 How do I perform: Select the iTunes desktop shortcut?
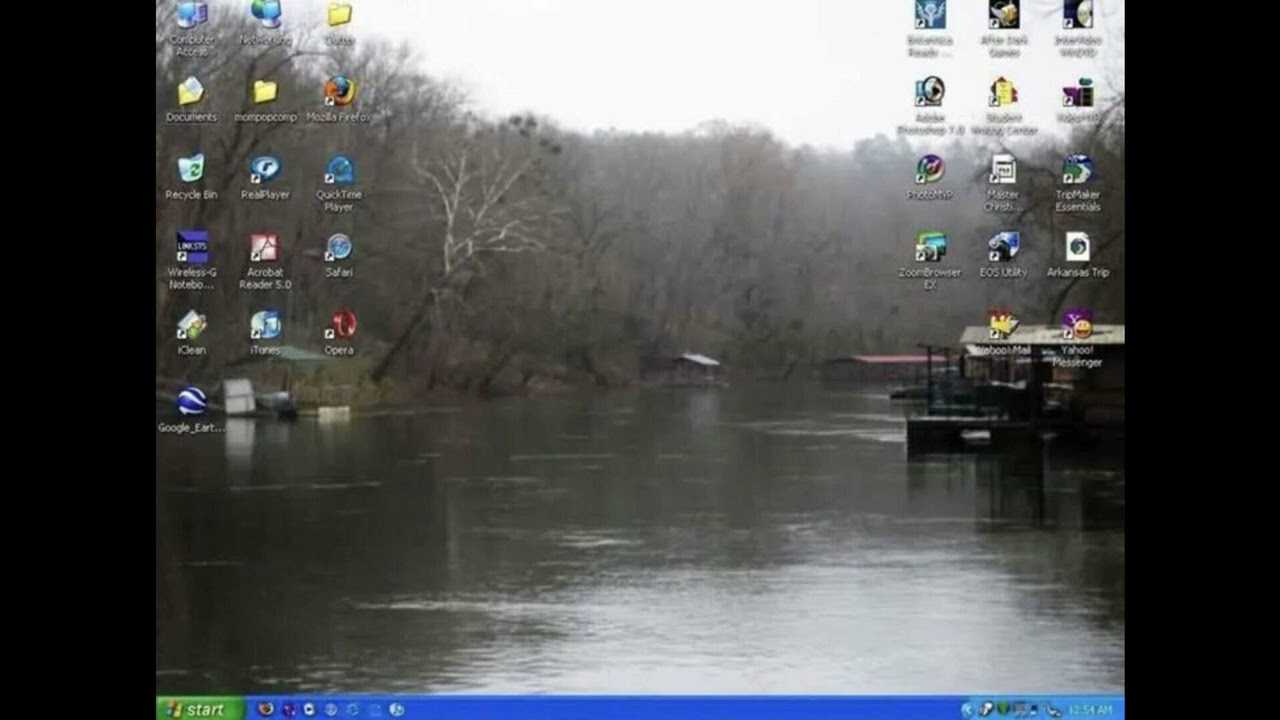265,332
